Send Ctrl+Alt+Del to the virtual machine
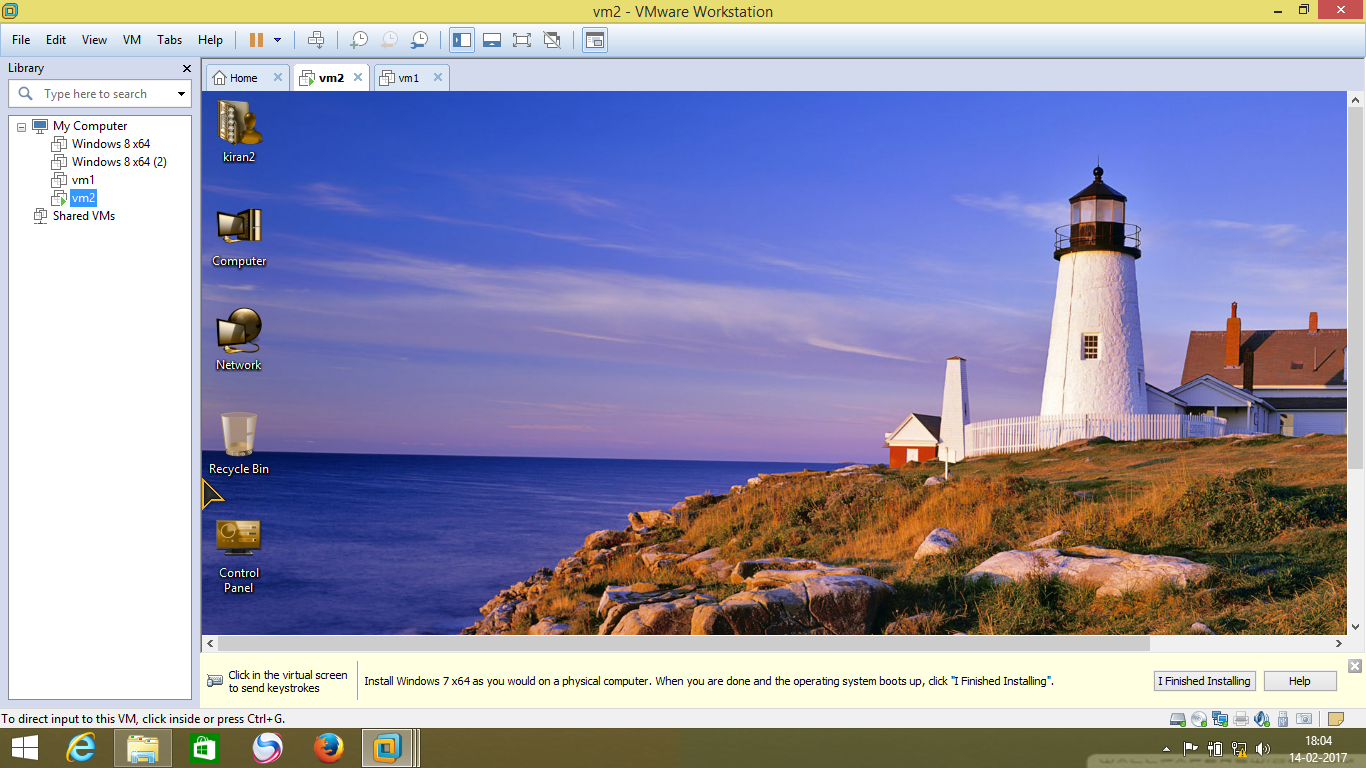The width and height of the screenshot is (1366, 768). [316, 40]
